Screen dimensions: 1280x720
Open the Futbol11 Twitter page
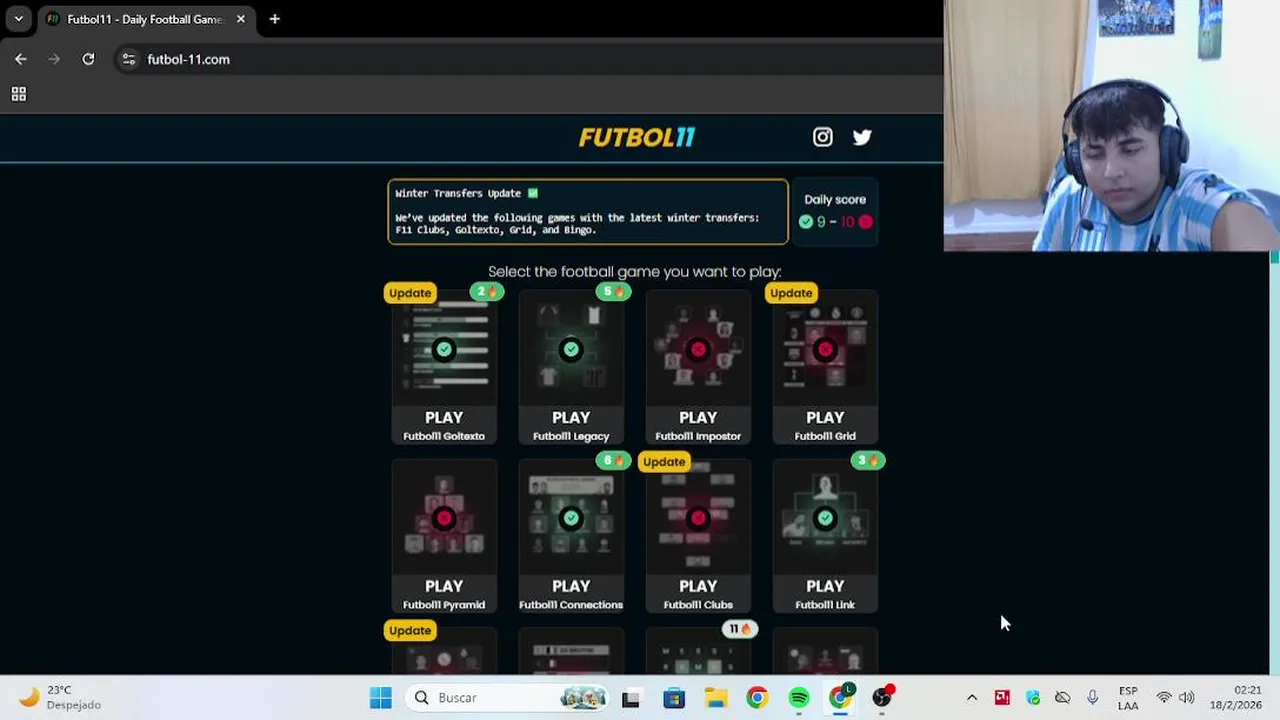(862, 137)
